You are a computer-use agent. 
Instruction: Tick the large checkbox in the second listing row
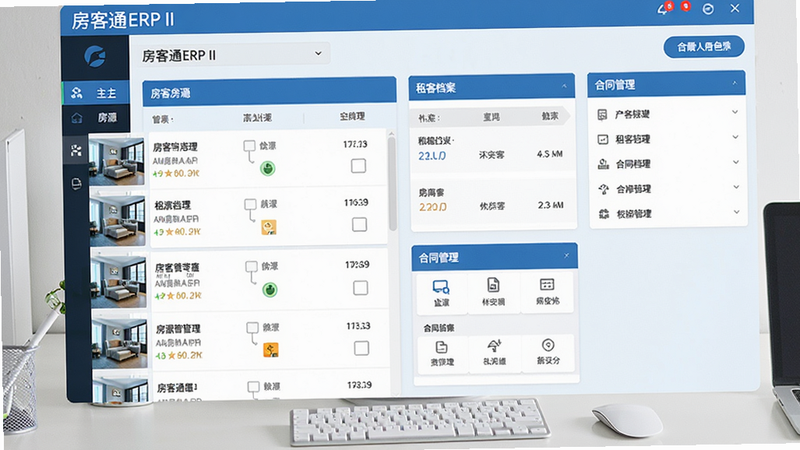(359, 224)
